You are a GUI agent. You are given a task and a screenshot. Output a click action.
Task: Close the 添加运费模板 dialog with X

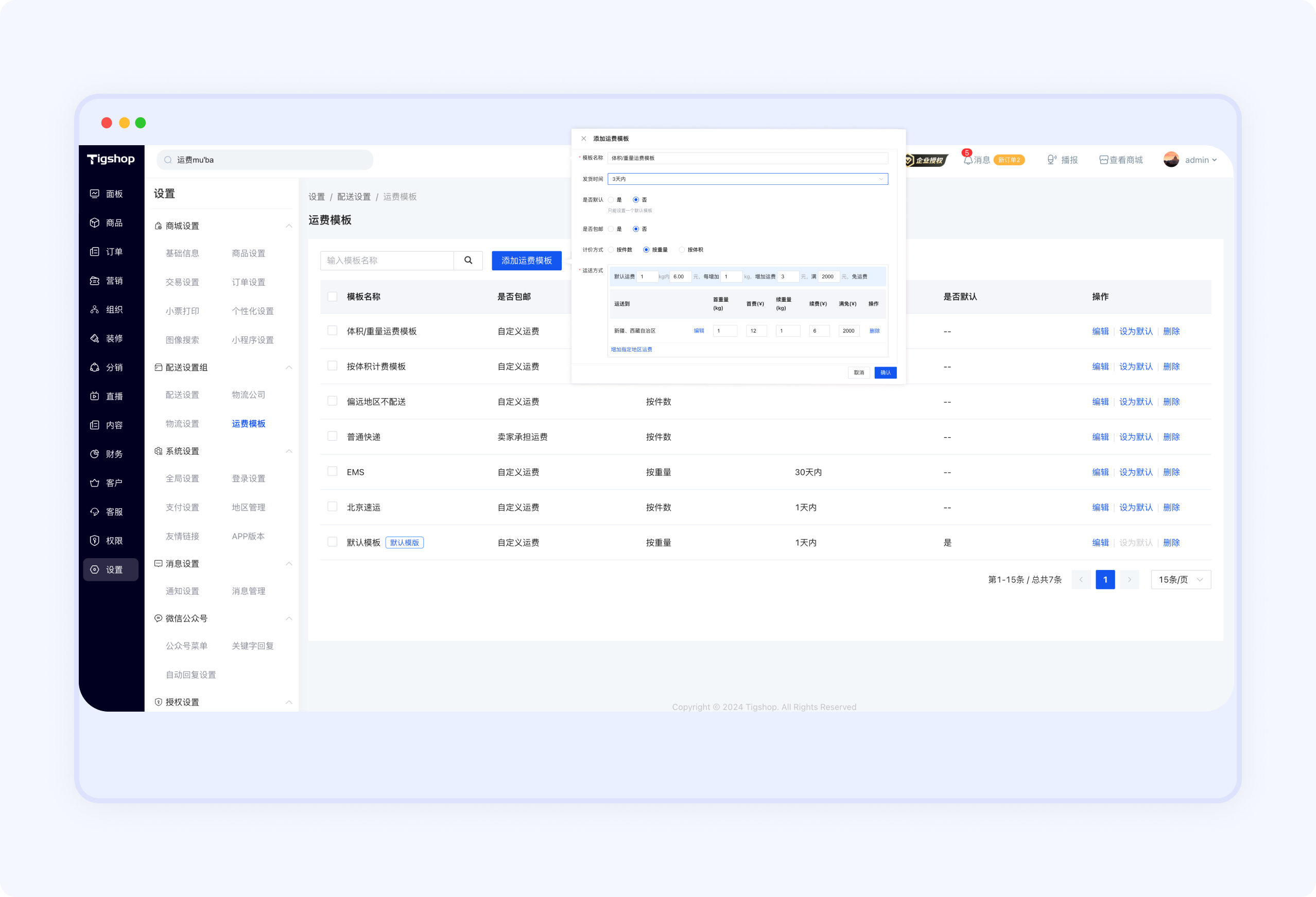pyautogui.click(x=583, y=138)
